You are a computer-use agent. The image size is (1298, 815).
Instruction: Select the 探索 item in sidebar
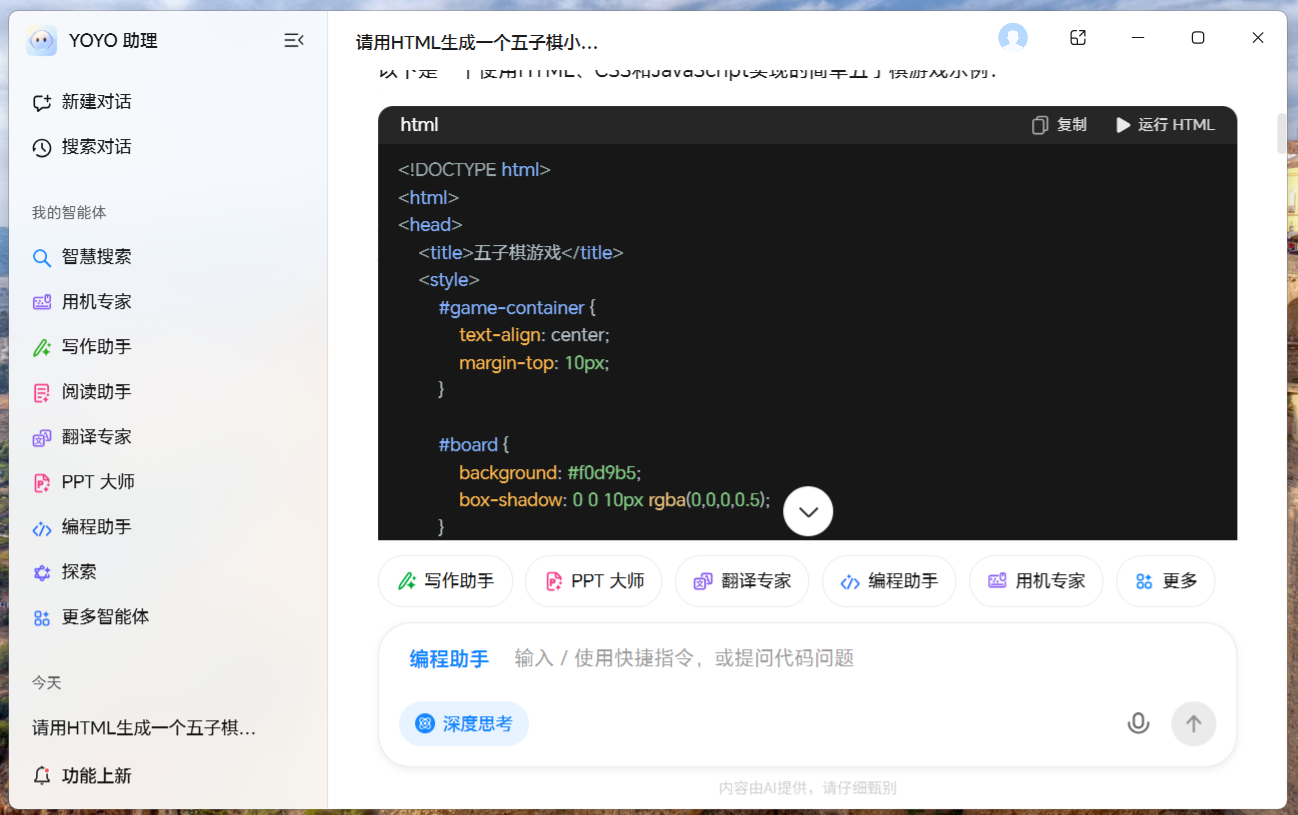tap(80, 571)
